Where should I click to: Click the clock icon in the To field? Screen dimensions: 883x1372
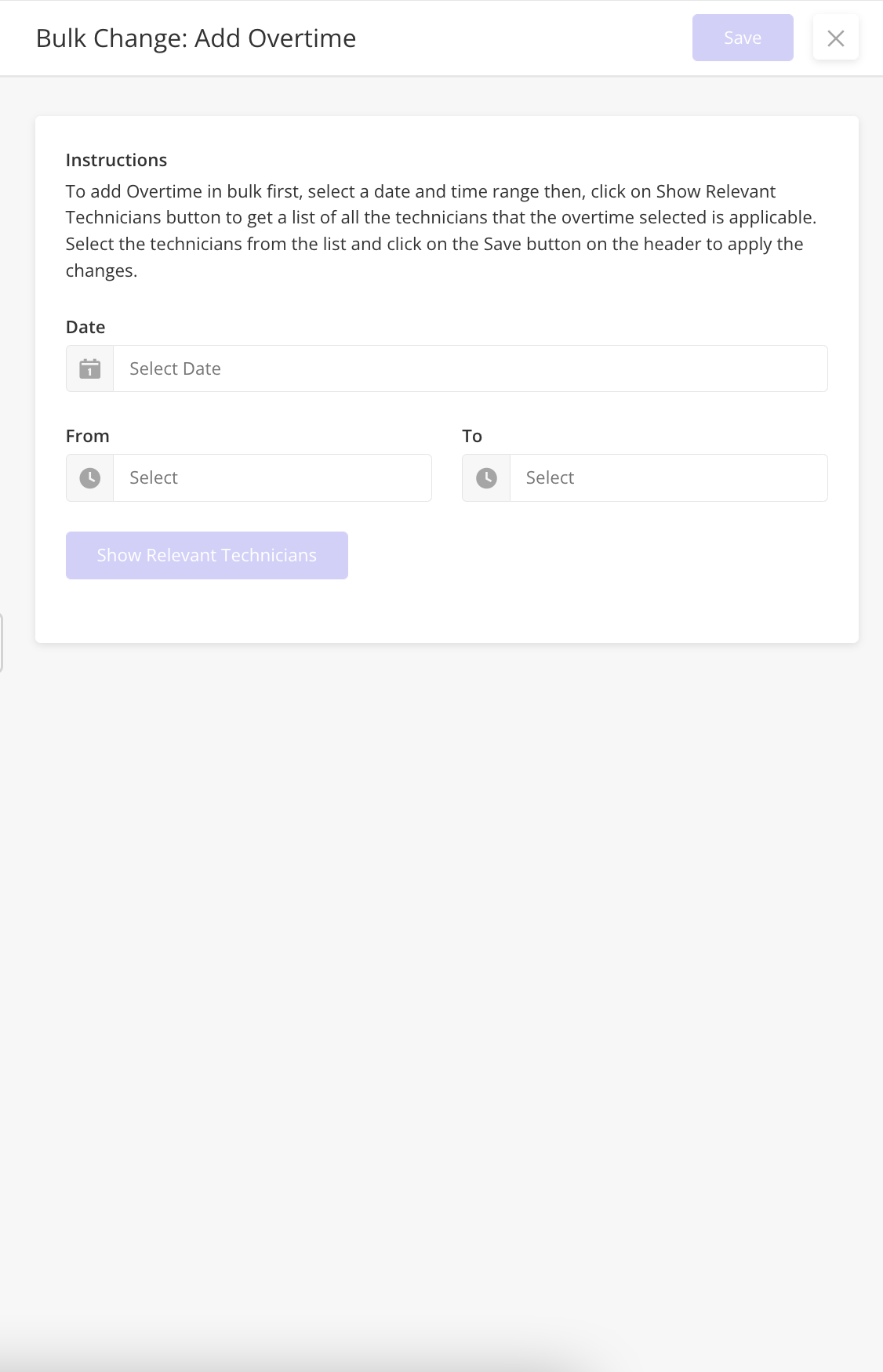(486, 477)
